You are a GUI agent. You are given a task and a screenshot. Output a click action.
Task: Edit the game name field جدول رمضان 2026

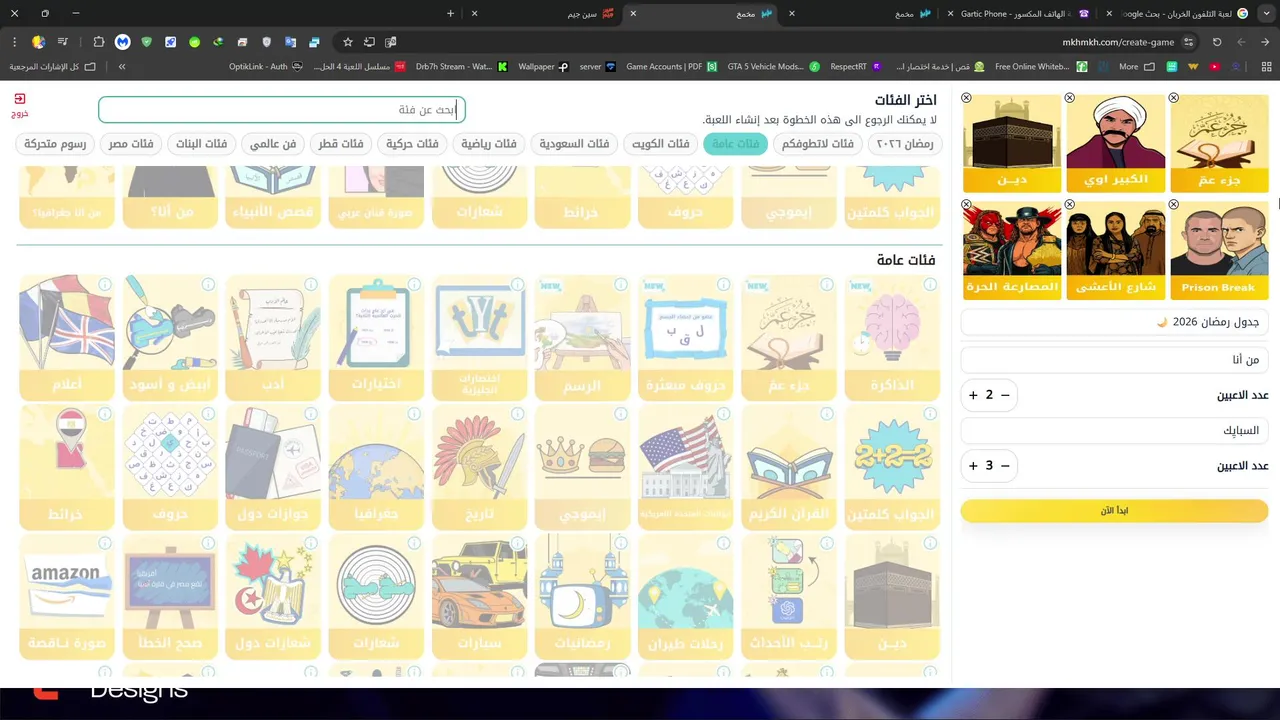click(1114, 322)
